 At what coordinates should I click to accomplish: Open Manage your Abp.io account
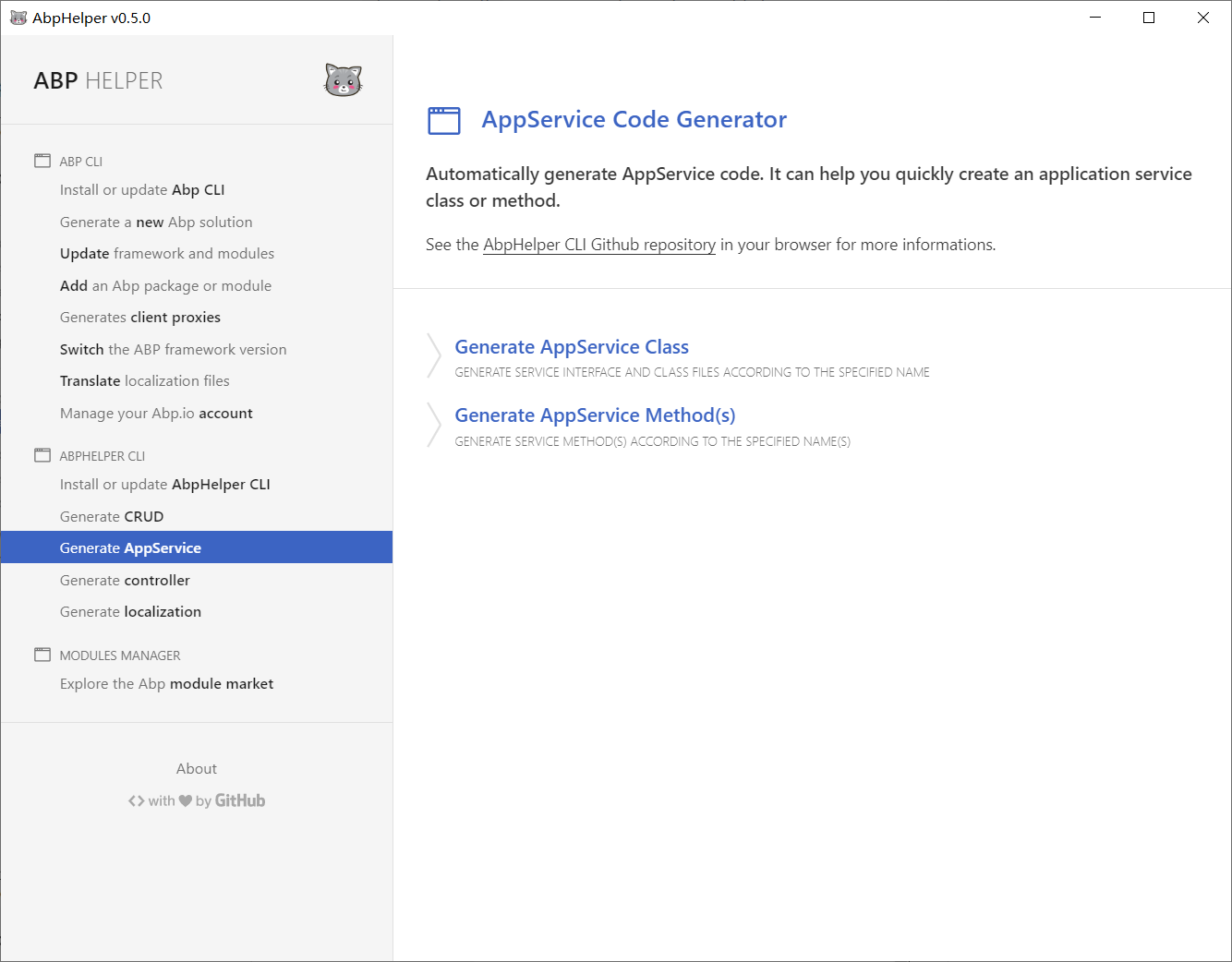tap(156, 413)
